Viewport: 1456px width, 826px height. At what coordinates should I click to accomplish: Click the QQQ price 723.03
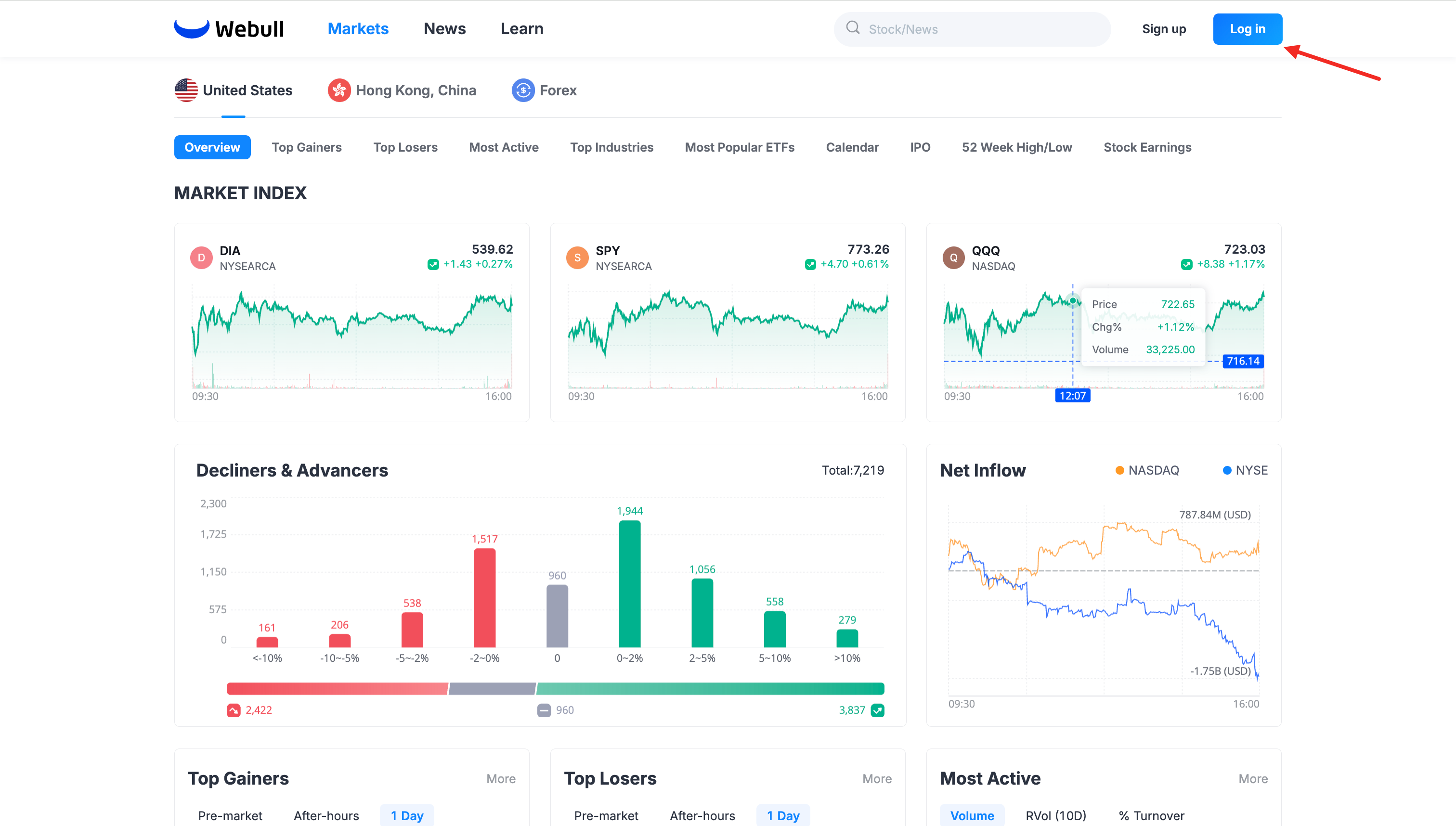(x=1244, y=250)
